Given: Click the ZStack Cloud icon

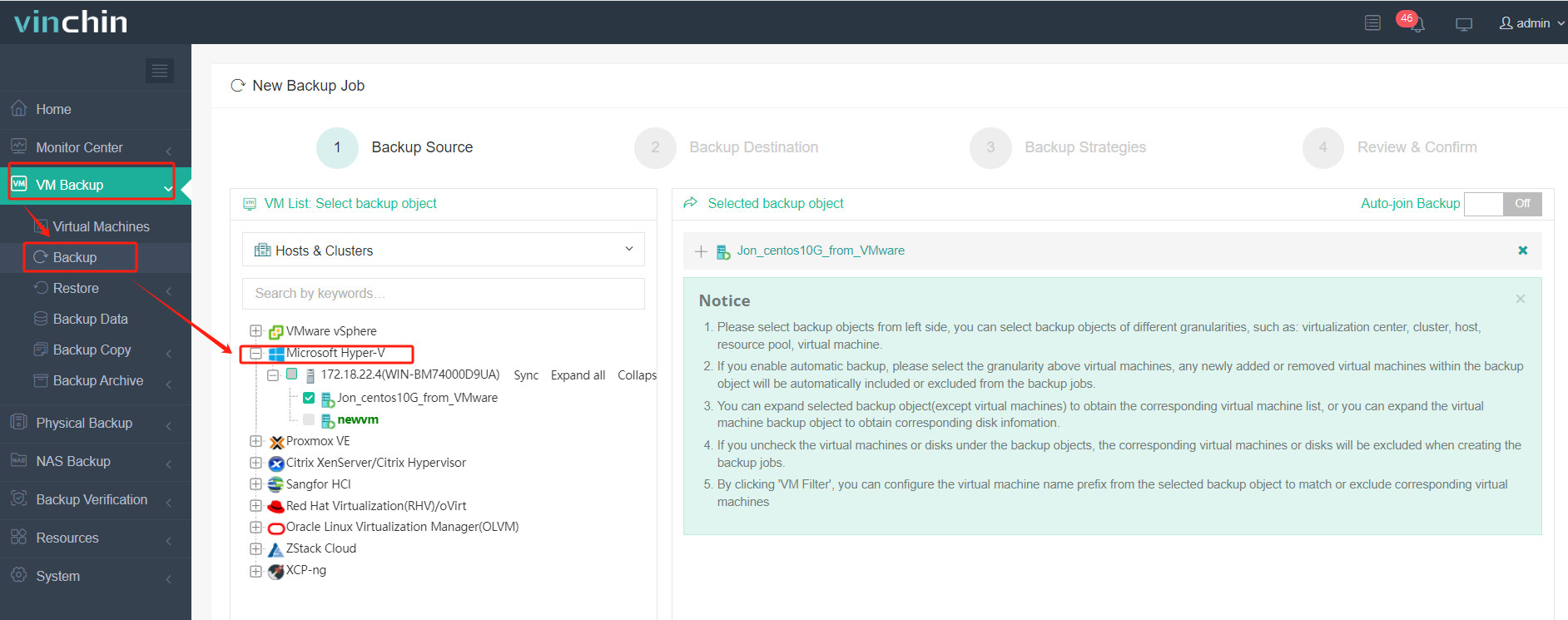Looking at the screenshot, I should point(276,549).
